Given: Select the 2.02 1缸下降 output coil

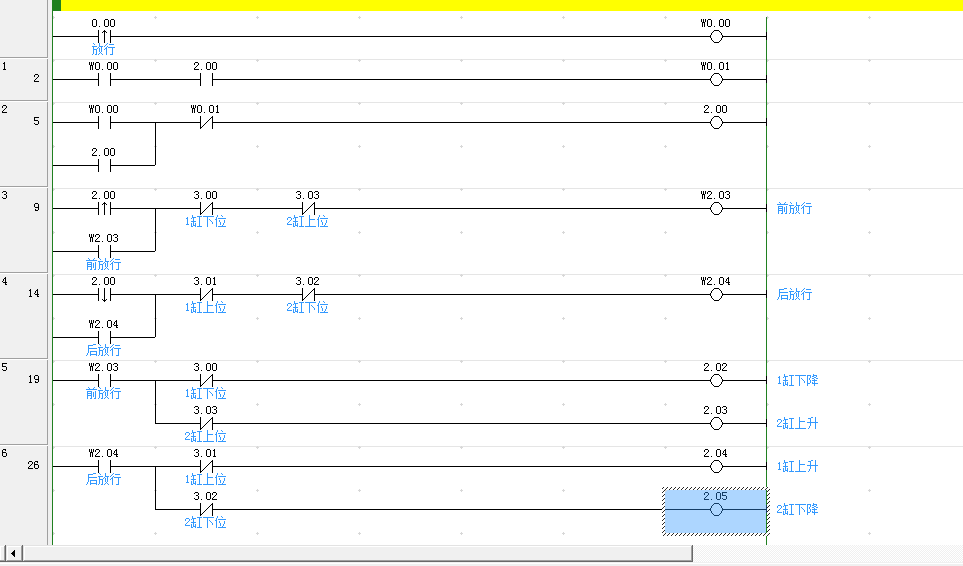Looking at the screenshot, I should click(715, 381).
